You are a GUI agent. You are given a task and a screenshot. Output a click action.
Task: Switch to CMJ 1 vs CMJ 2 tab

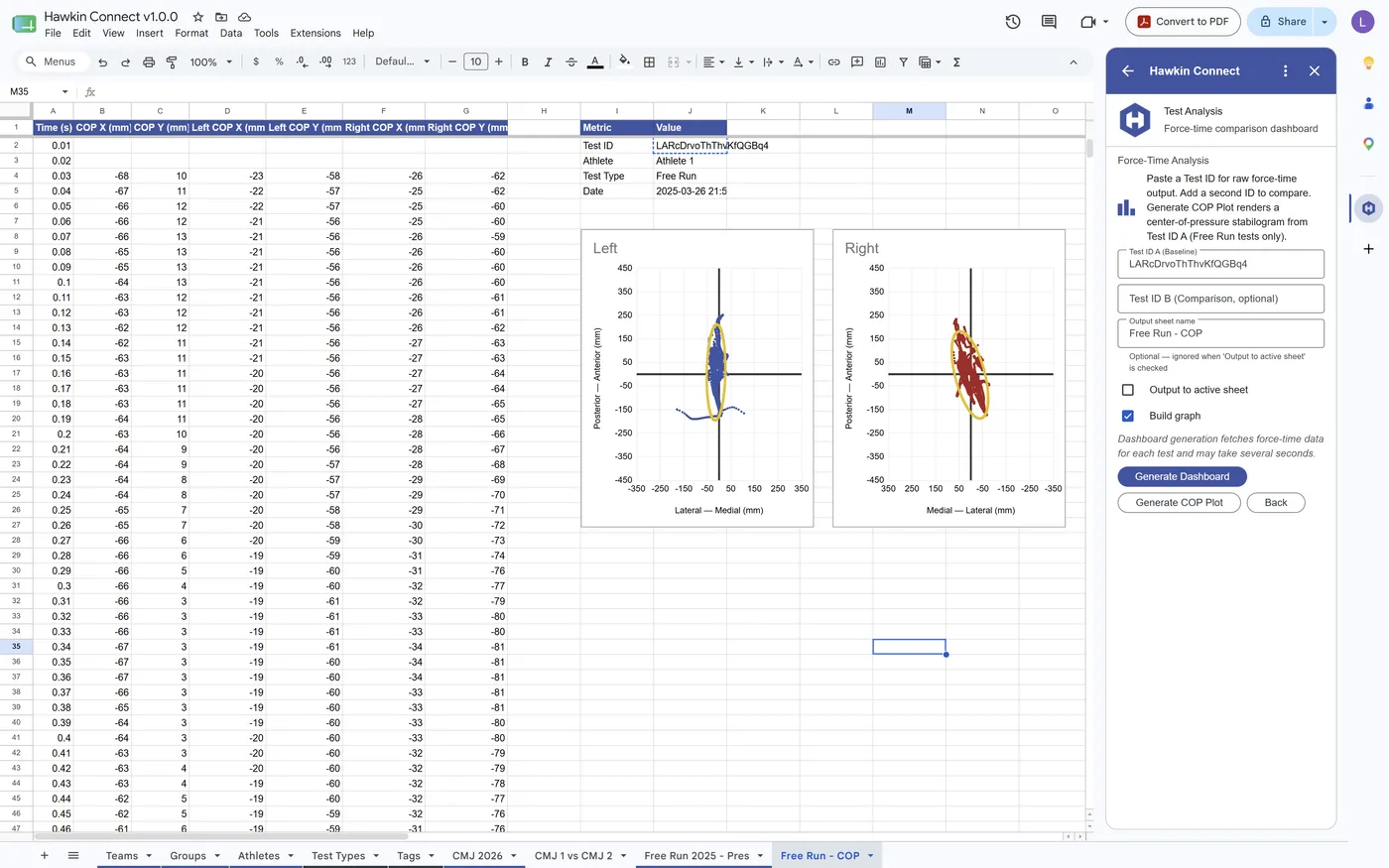click(573, 856)
